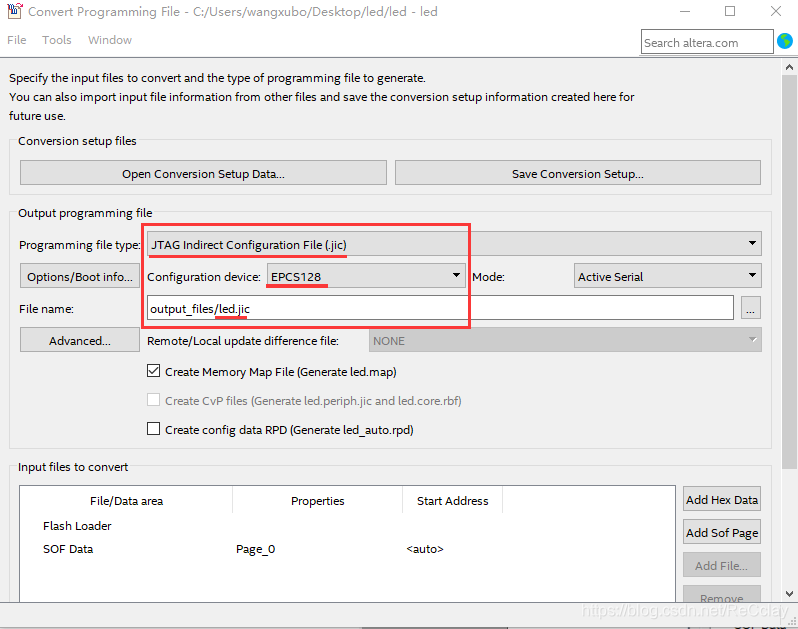This screenshot has height=629, width=798.
Task: Expand the Mode Active Serial dropdown
Action: [668, 276]
